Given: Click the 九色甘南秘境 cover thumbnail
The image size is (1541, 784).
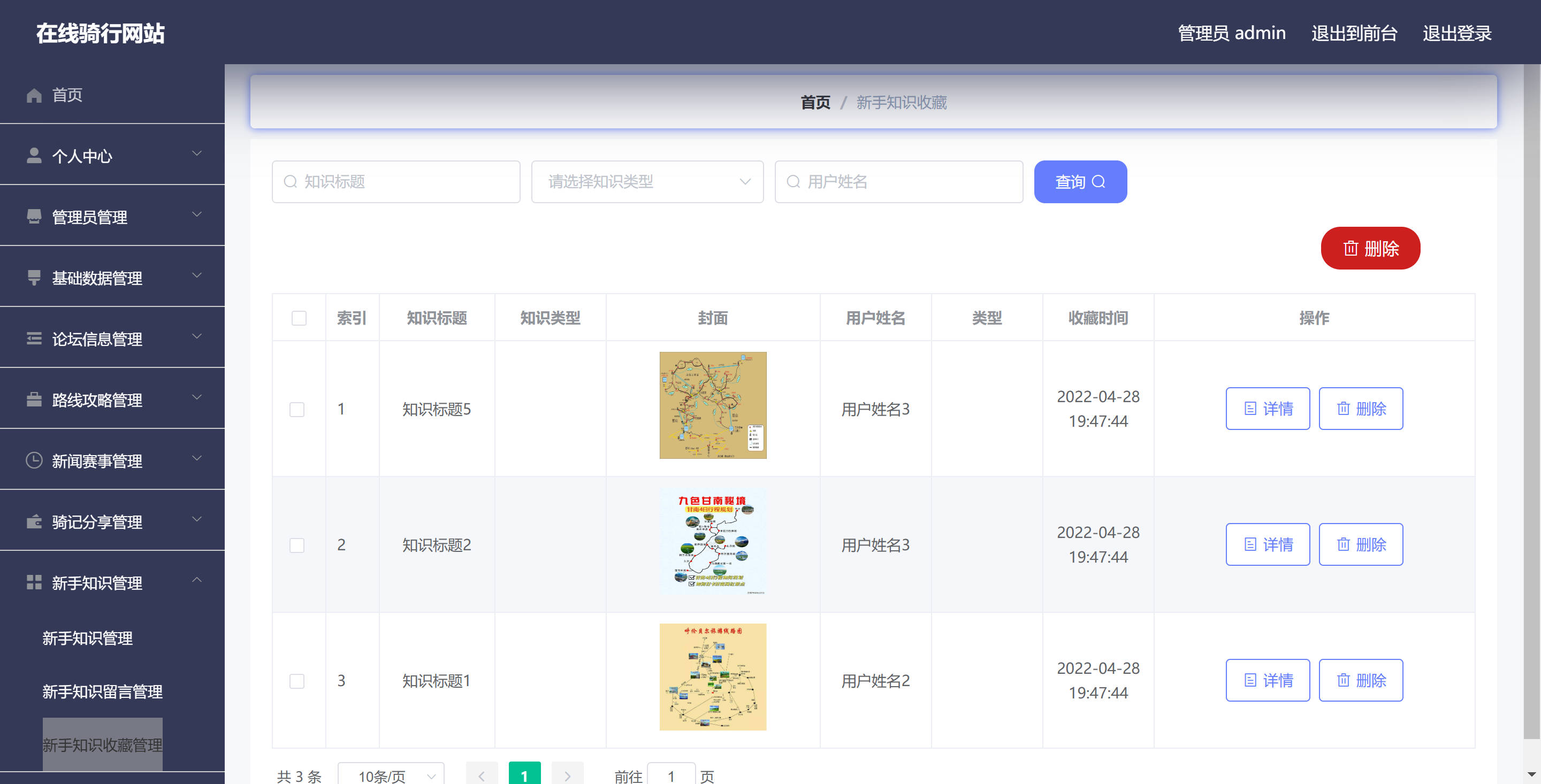Looking at the screenshot, I should [x=713, y=541].
